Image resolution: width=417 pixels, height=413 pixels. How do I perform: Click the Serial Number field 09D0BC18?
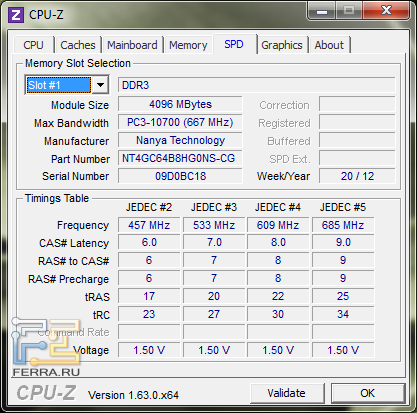[180, 176]
